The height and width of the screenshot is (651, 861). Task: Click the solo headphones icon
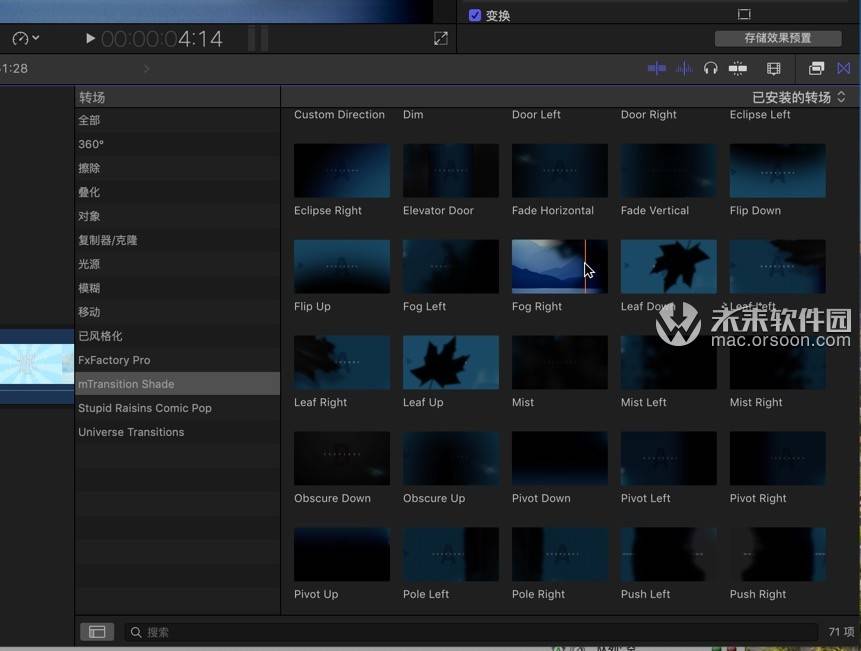click(x=711, y=68)
